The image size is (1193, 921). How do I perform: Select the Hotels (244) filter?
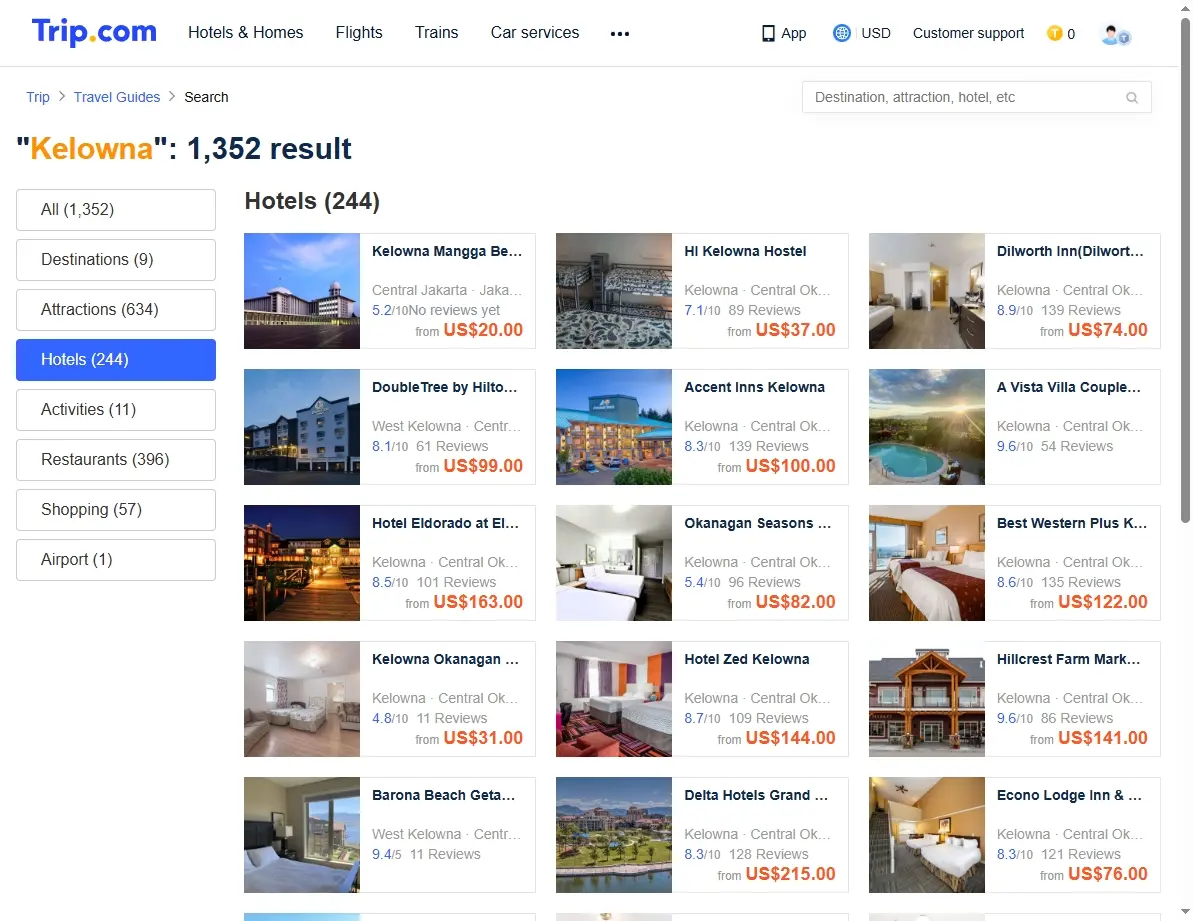tap(116, 360)
